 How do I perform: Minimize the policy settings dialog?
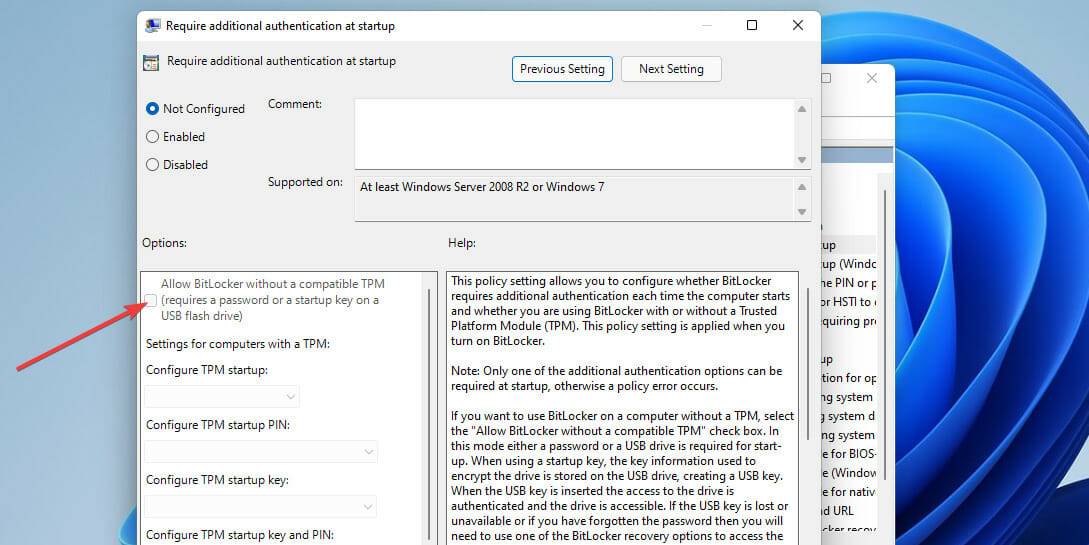click(x=706, y=25)
